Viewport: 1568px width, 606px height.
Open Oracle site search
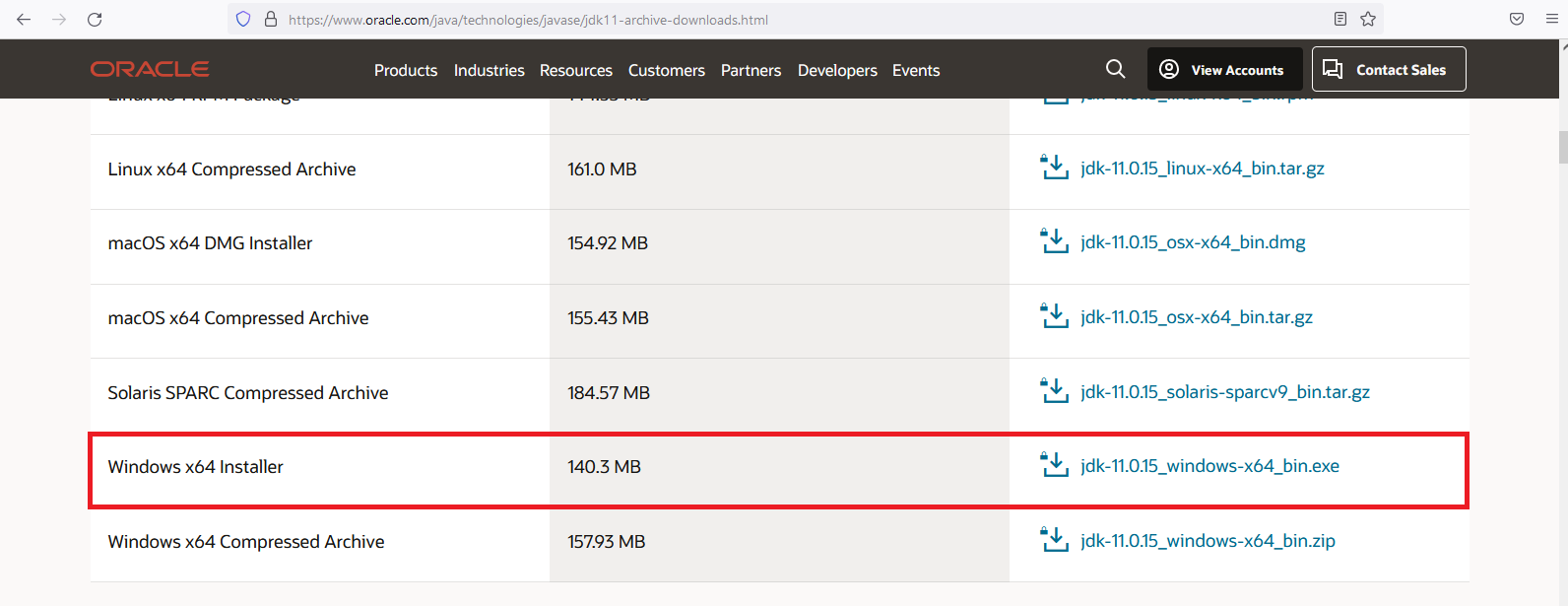click(1115, 69)
